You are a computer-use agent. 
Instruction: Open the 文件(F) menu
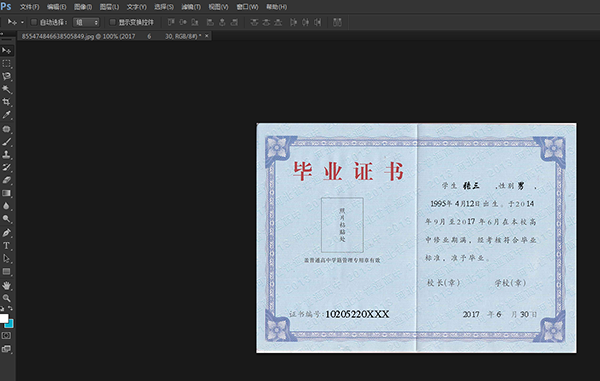click(x=29, y=7)
